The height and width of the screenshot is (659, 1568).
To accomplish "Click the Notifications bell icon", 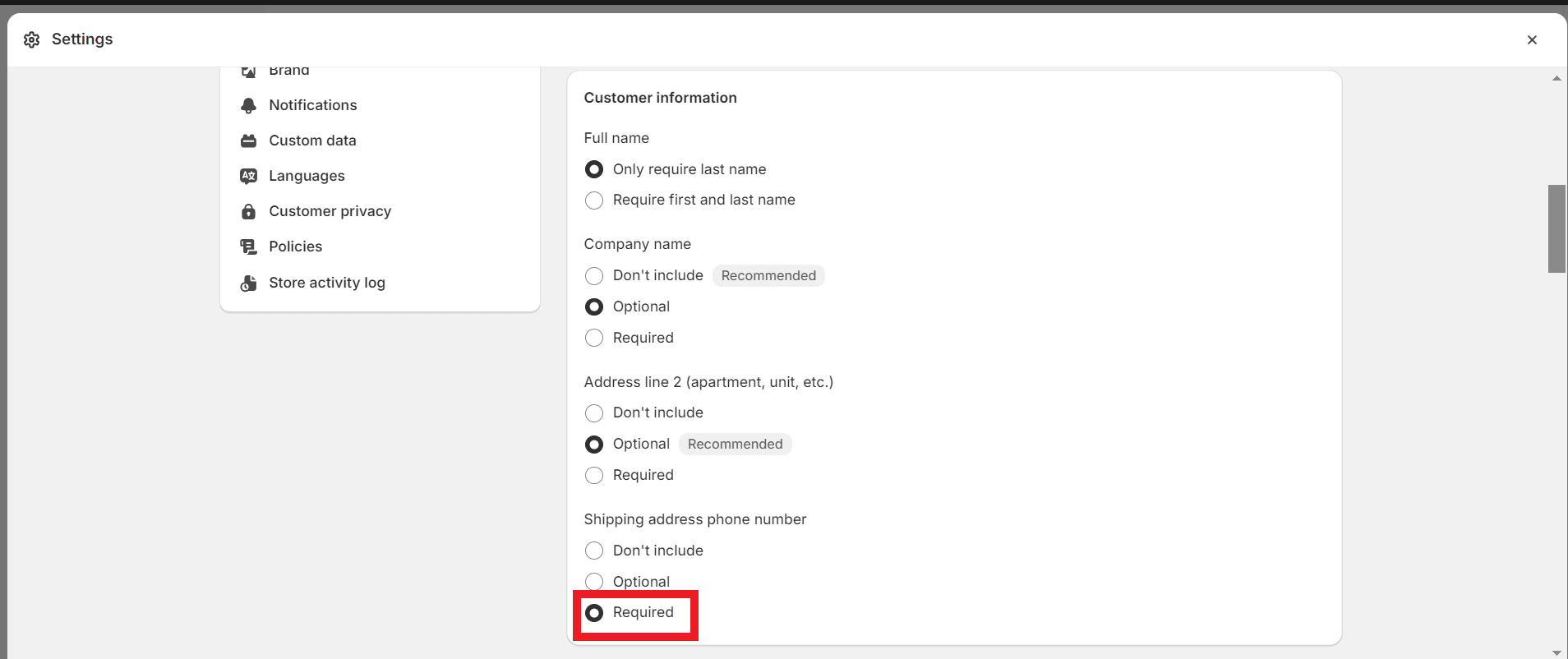I will pyautogui.click(x=248, y=105).
